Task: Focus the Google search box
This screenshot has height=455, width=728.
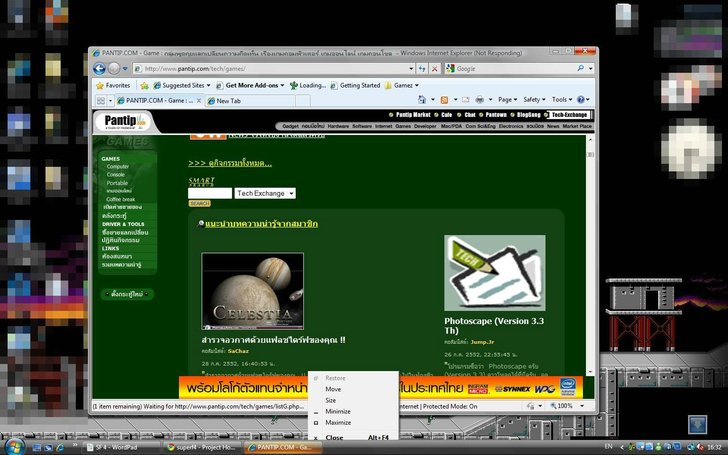Action: point(511,69)
